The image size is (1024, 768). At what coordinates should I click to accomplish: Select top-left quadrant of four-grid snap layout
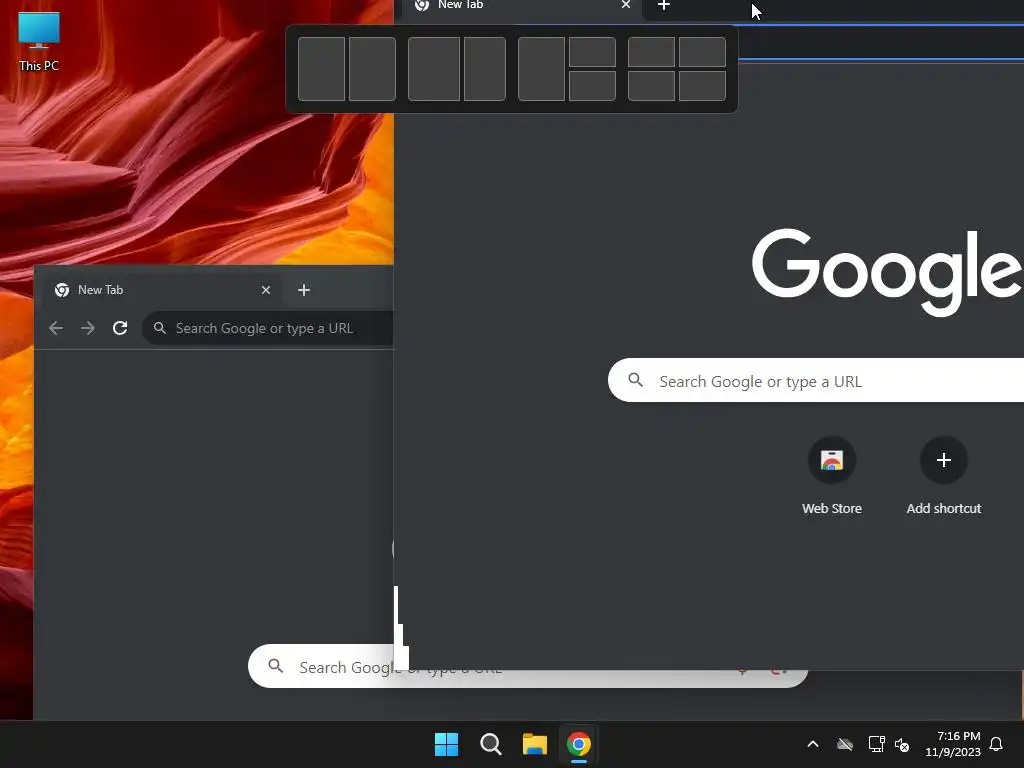(x=651, y=52)
